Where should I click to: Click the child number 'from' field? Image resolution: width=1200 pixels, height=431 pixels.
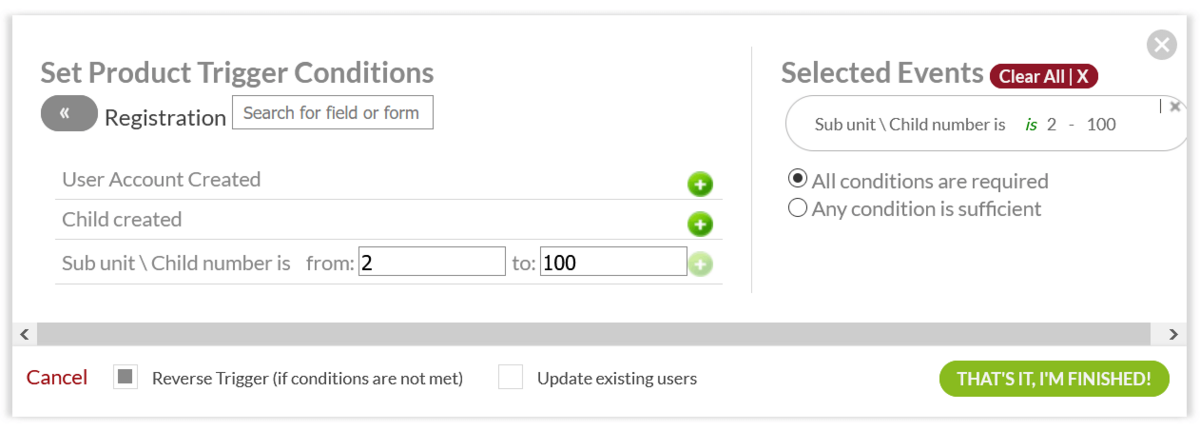click(x=432, y=263)
